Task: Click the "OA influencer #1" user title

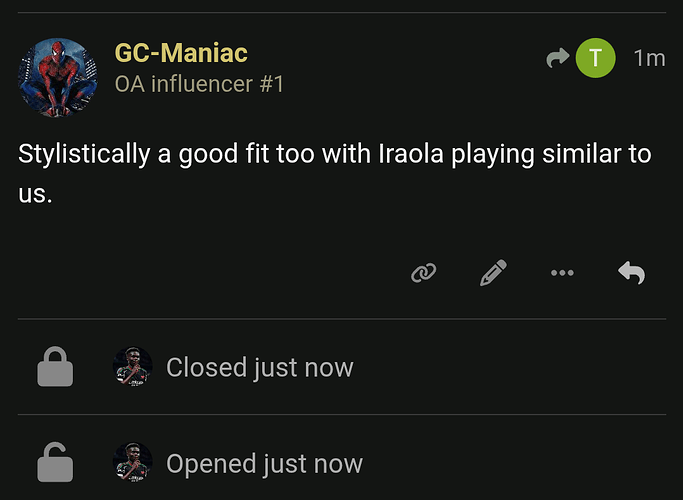Action: 199,84
